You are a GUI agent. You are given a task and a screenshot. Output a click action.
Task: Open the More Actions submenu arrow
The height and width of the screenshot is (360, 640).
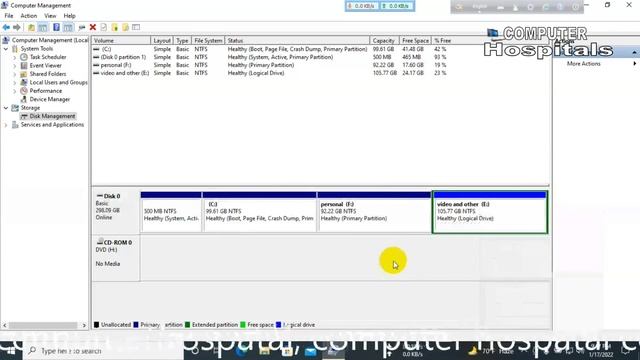[x=635, y=64]
